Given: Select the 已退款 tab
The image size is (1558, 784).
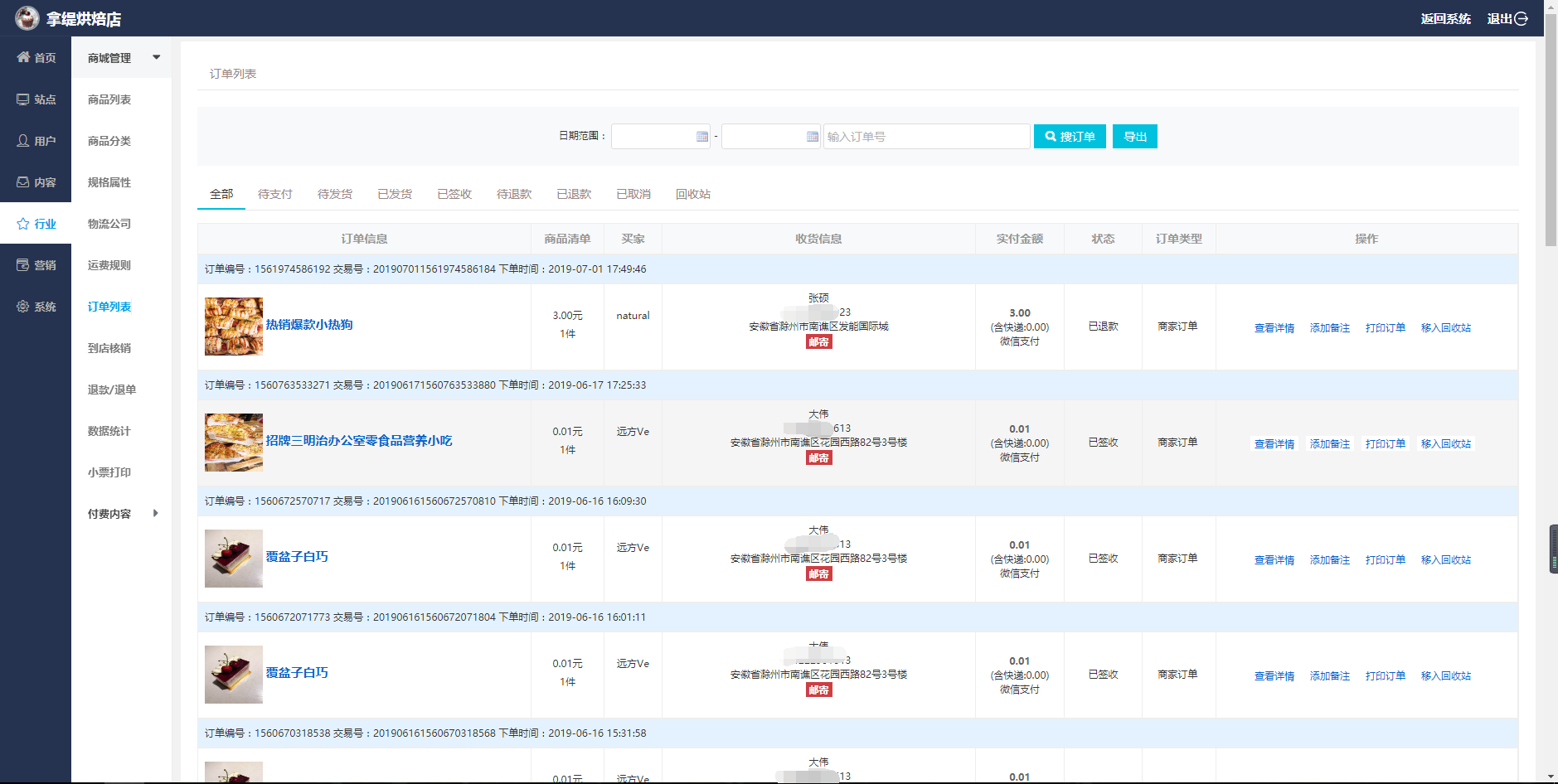Looking at the screenshot, I should coord(574,194).
